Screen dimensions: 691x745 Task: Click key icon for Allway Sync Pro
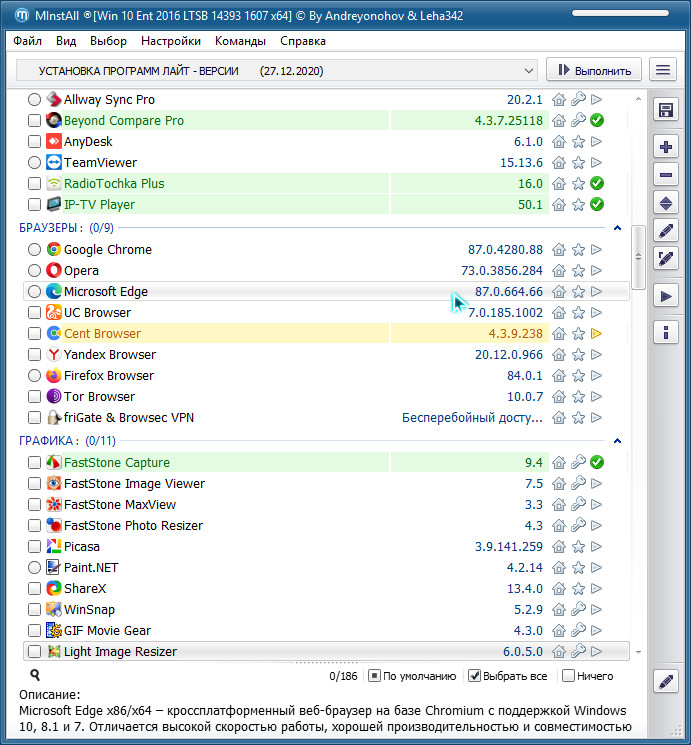[x=578, y=99]
